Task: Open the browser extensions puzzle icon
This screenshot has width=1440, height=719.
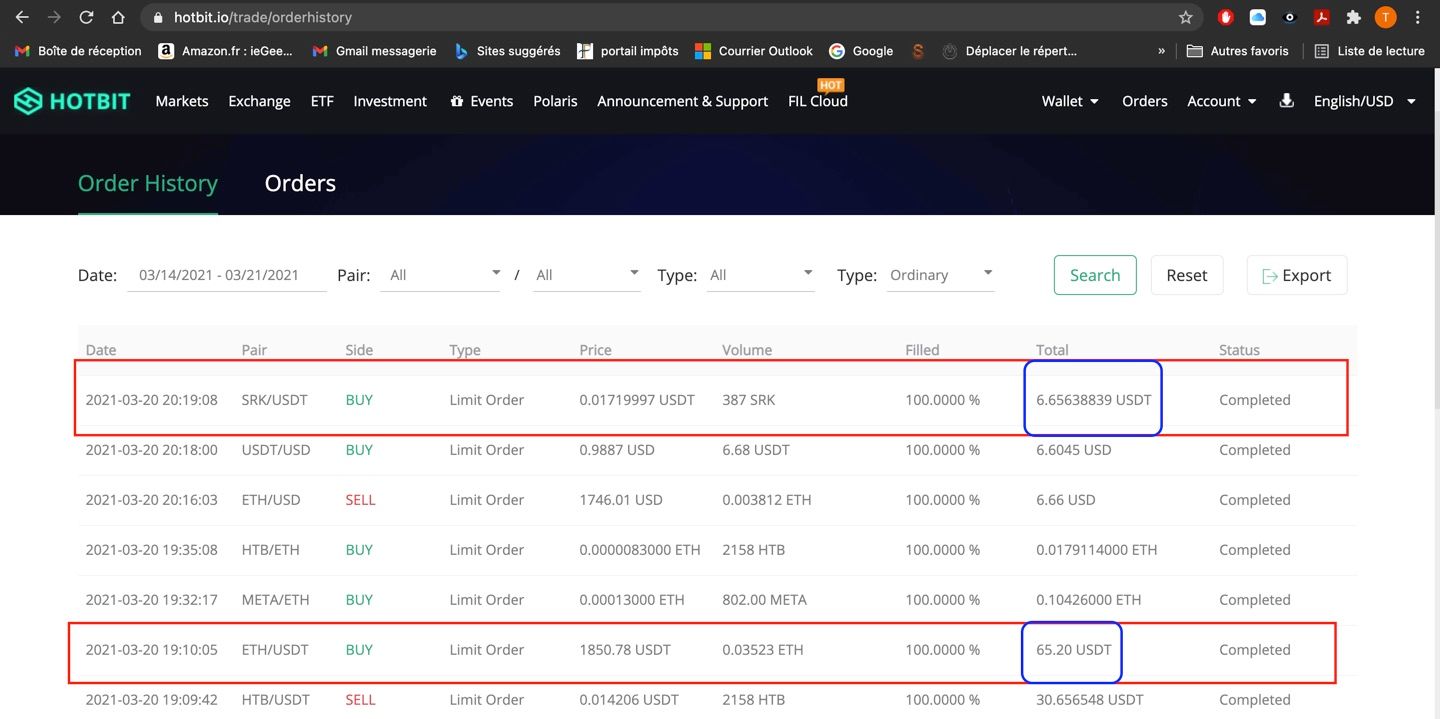Action: click(x=1354, y=17)
